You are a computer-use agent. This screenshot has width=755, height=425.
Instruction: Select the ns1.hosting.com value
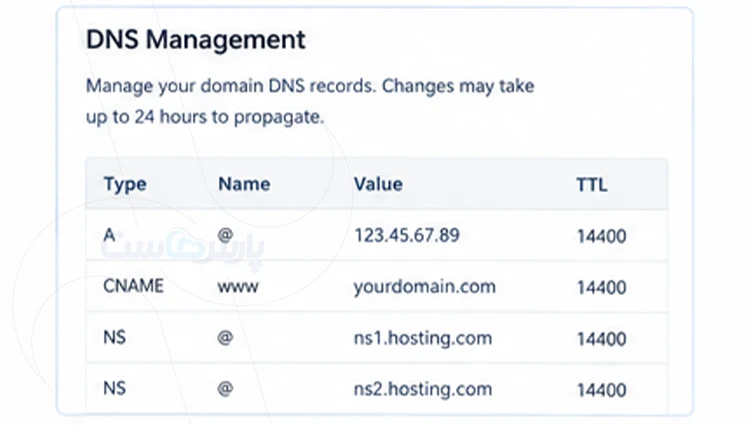[423, 338]
